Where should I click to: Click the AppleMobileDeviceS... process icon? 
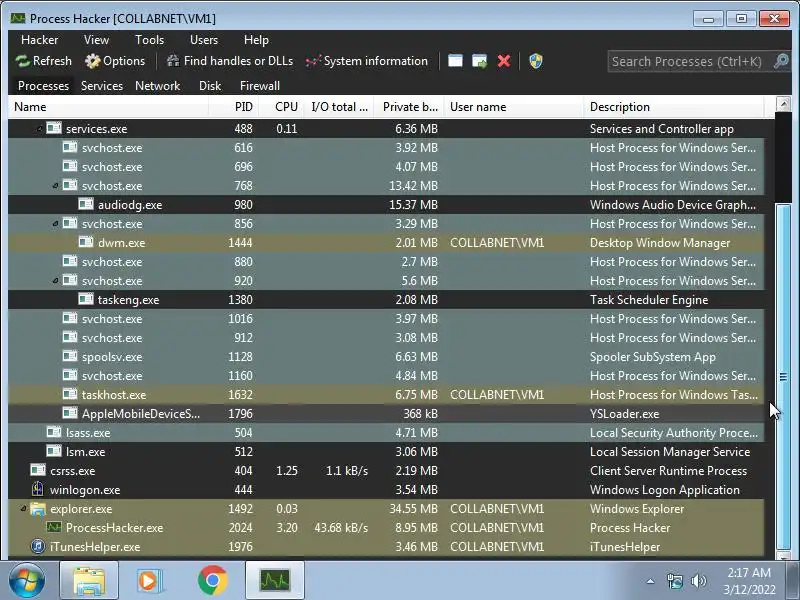click(x=70, y=413)
